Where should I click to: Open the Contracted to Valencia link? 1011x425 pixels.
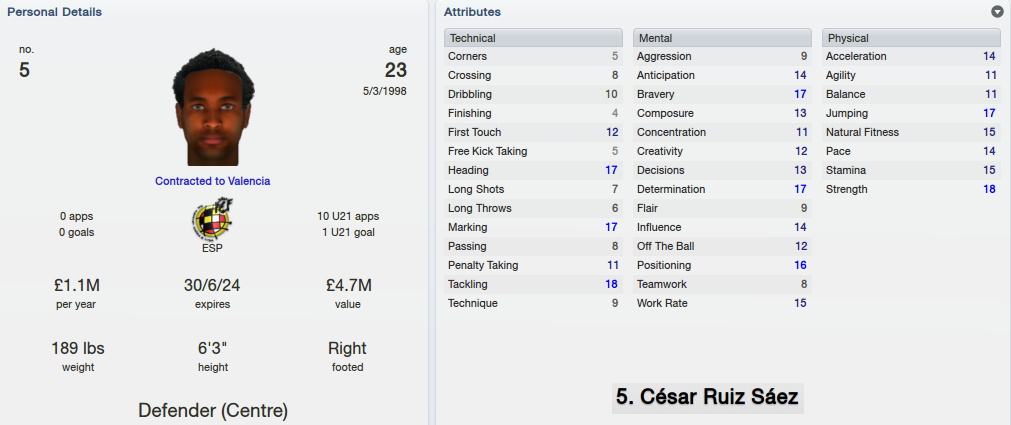pos(213,181)
